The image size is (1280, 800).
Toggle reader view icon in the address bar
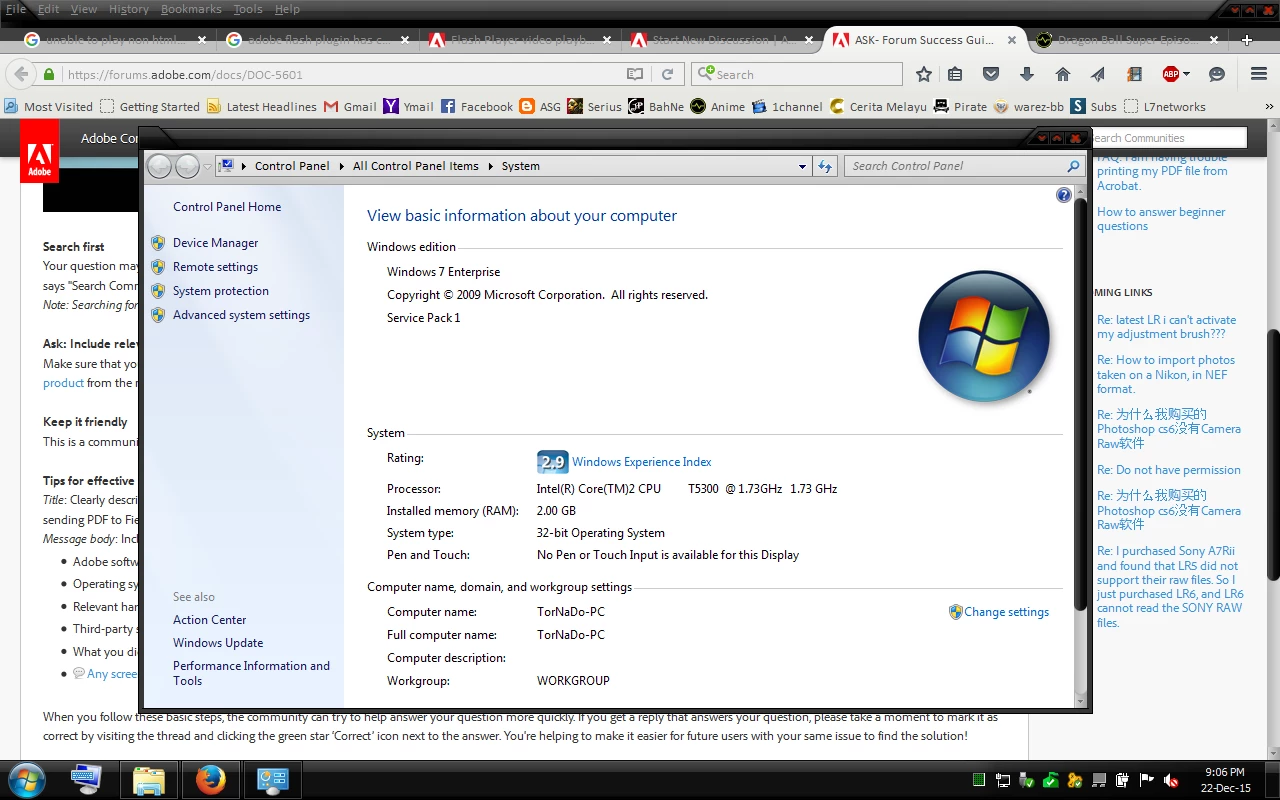tap(635, 74)
